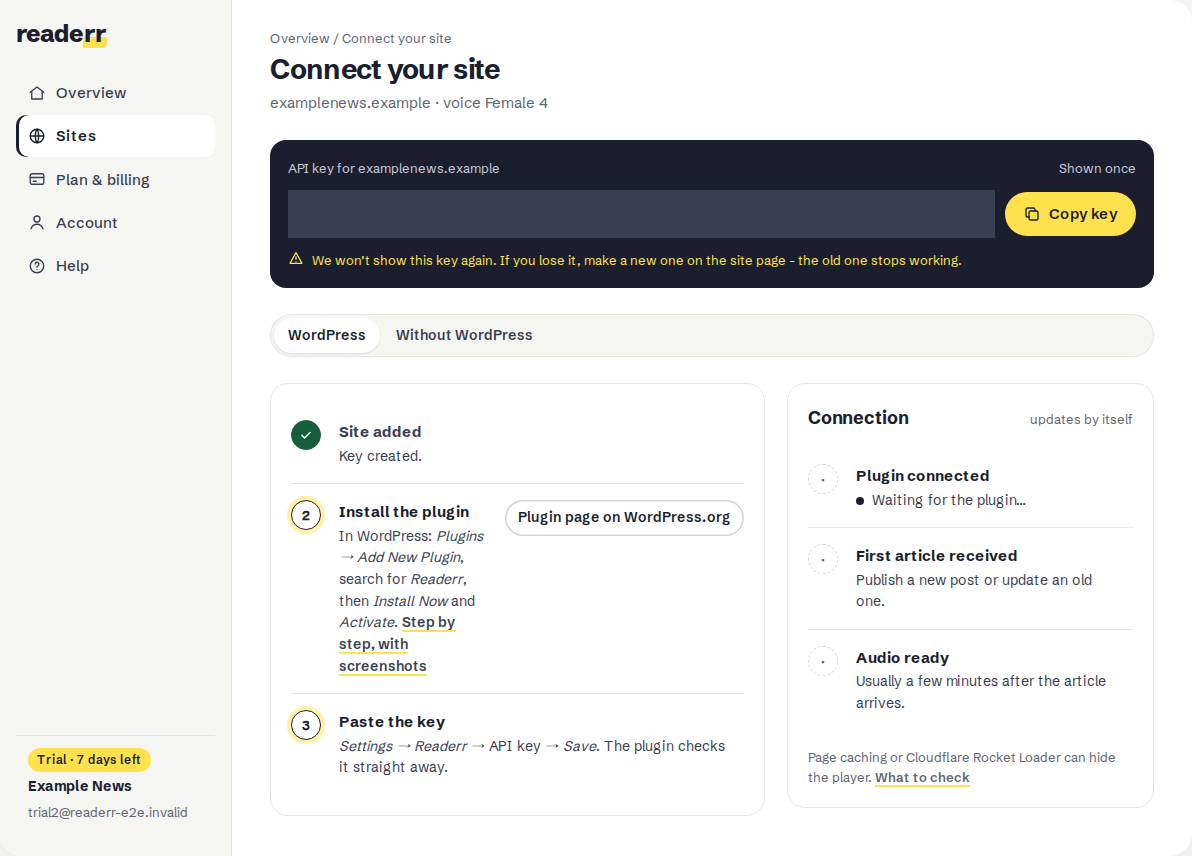Switch to the Without WordPress tab
The image size is (1192, 856).
click(464, 335)
